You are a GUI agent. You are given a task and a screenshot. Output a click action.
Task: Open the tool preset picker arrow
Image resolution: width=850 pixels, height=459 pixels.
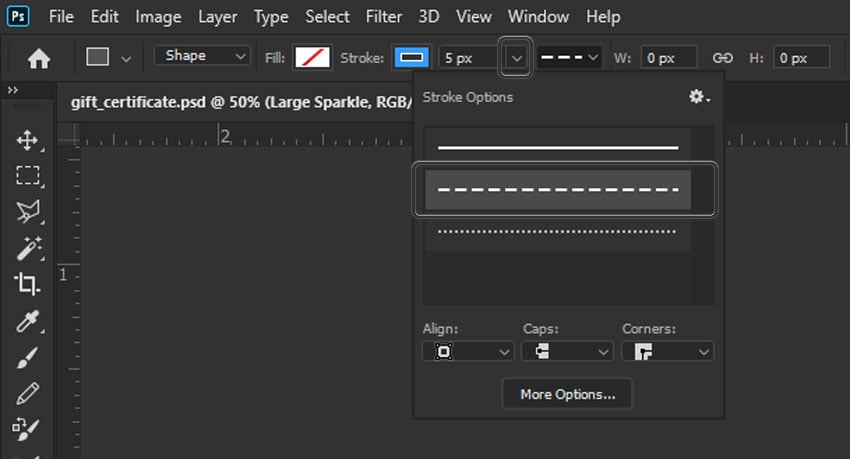126,59
